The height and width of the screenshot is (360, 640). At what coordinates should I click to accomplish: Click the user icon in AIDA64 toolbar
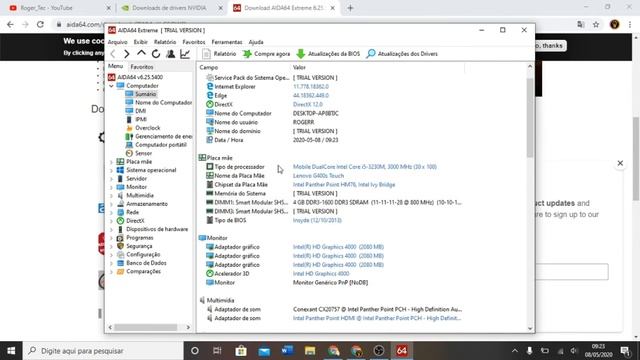(171, 54)
